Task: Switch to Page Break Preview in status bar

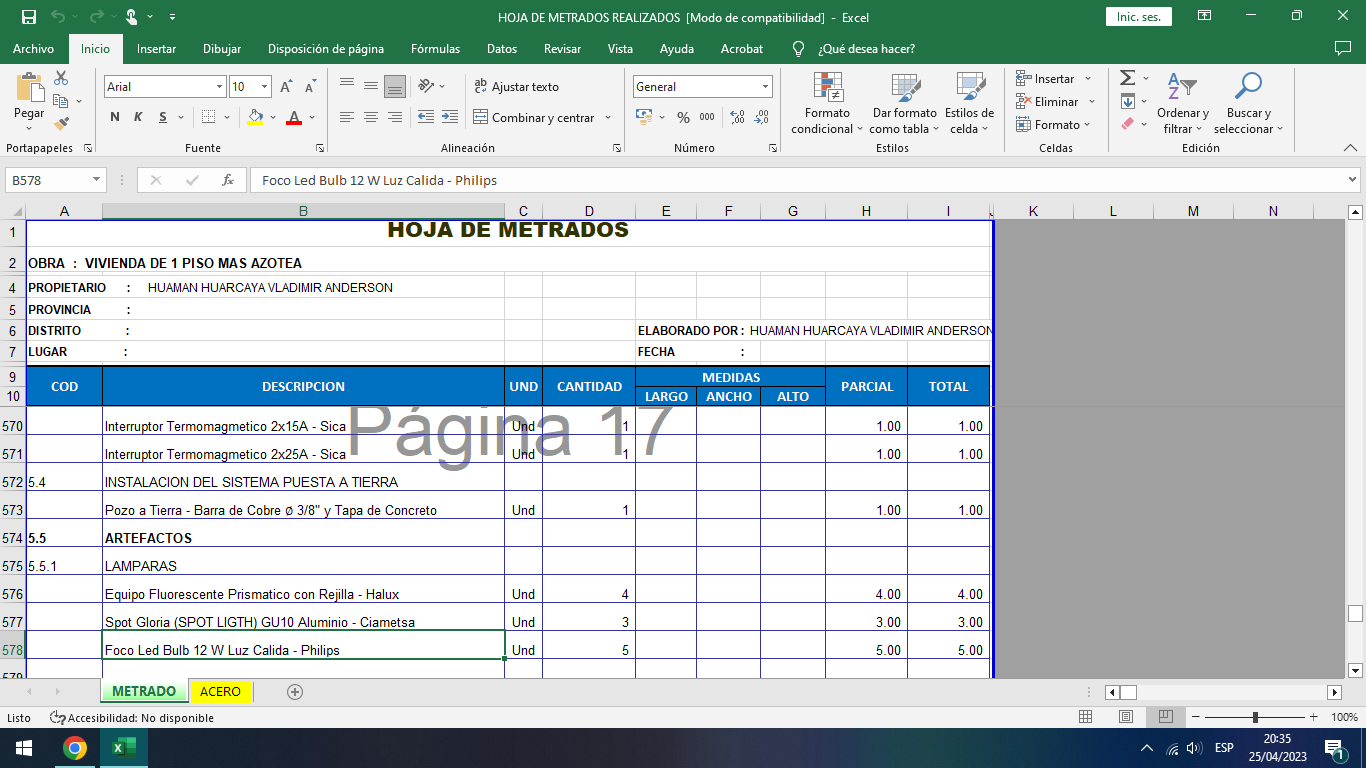Action: pos(1165,717)
